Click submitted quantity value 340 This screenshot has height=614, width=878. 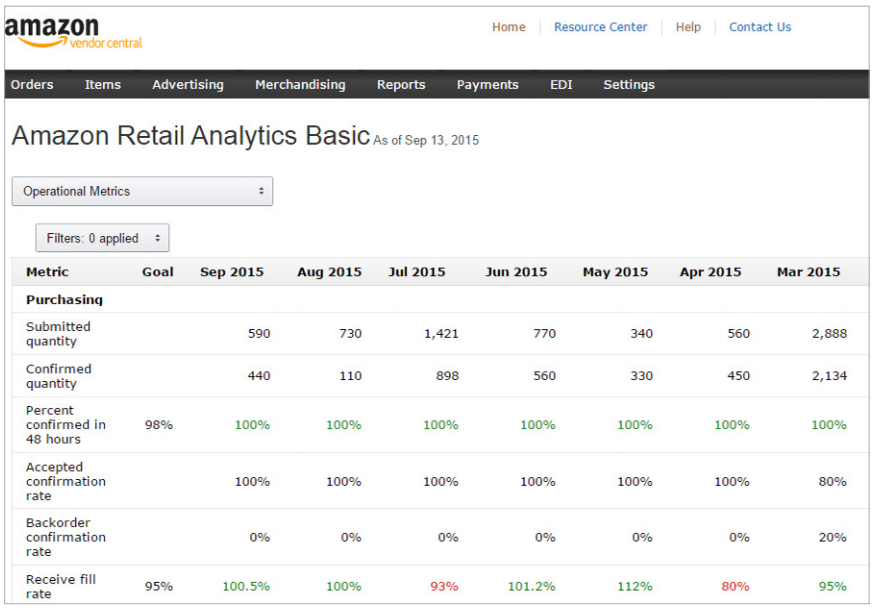pyautogui.click(x=641, y=334)
